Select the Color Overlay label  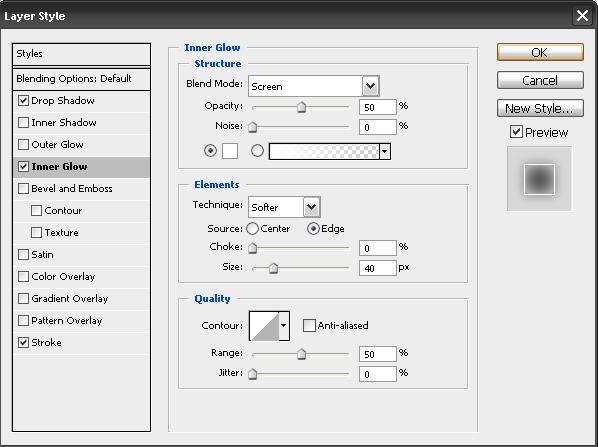click(x=63, y=277)
